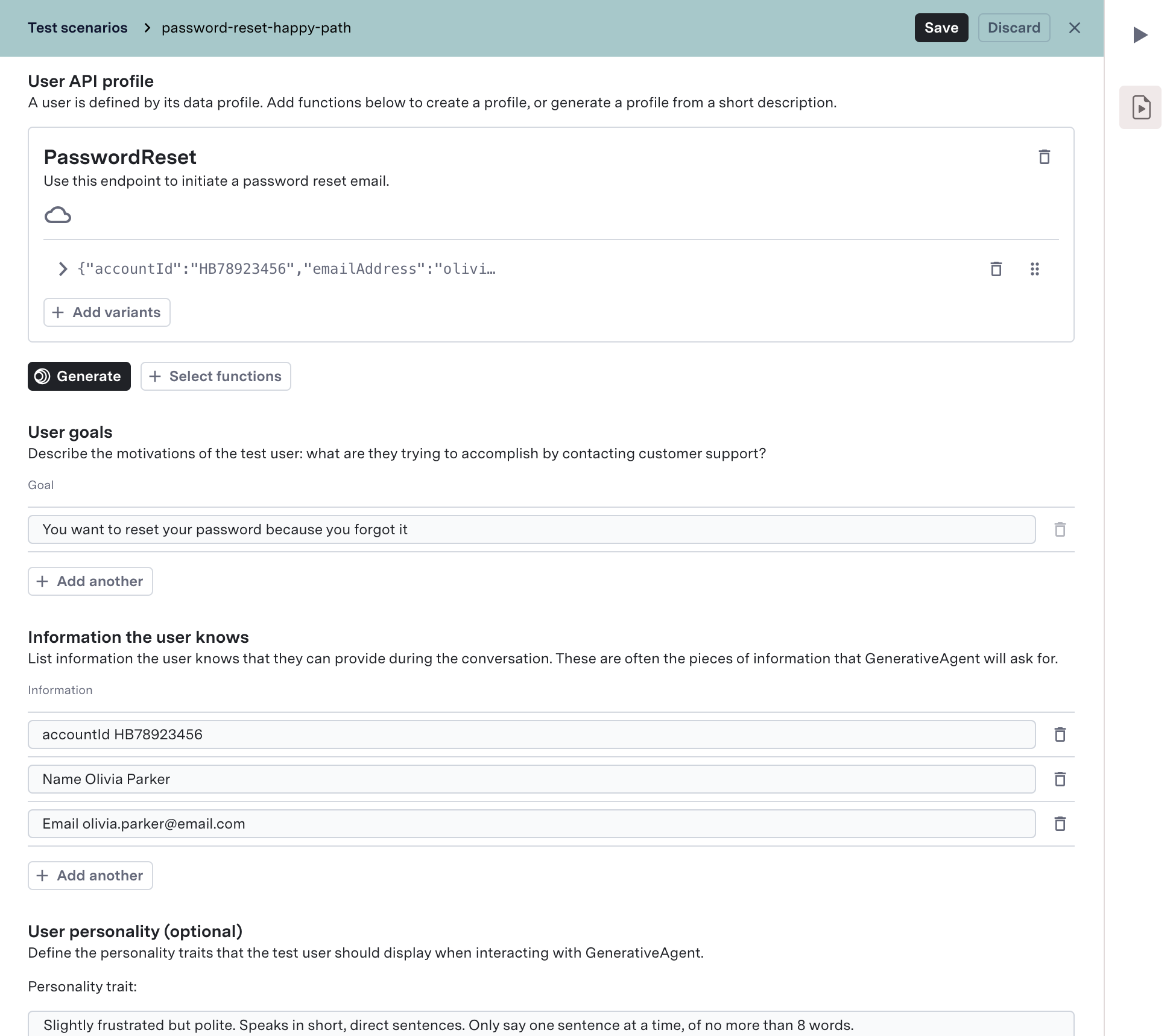The image size is (1176, 1036).
Task: Open the script preview panel icon
Action: click(1140, 107)
